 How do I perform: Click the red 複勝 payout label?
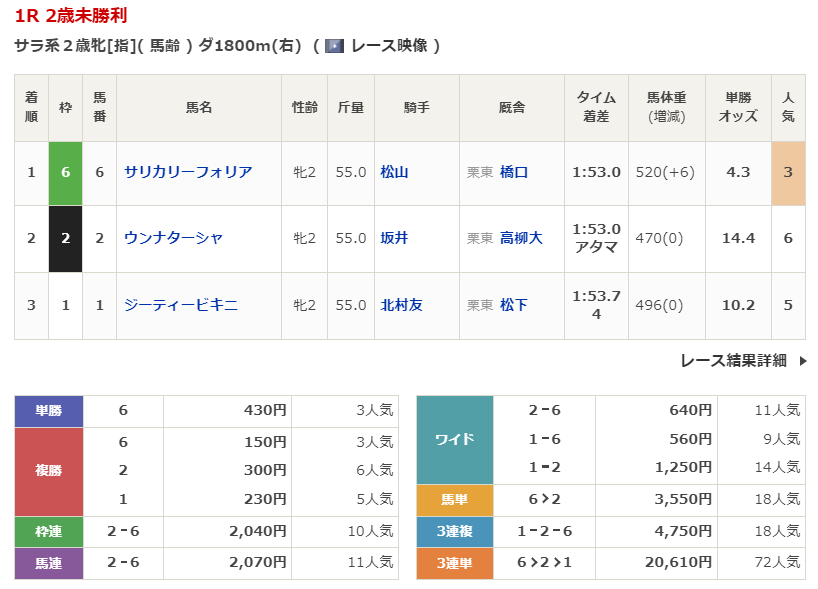point(49,471)
